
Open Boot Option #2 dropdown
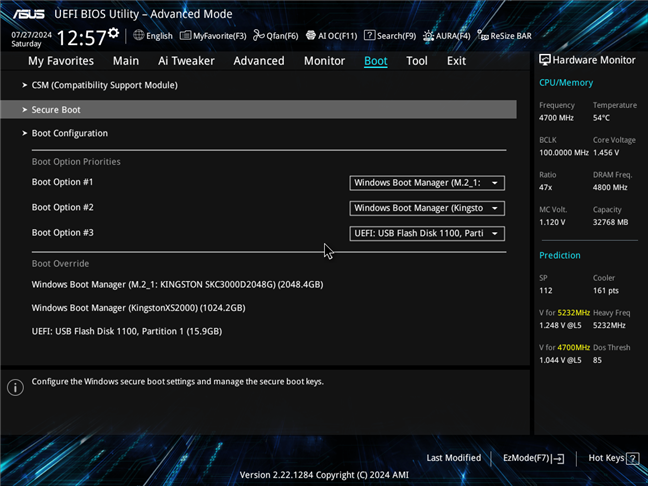(427, 208)
